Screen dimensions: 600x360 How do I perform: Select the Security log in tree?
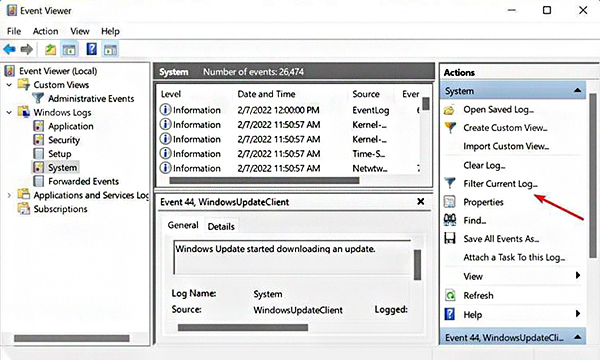point(64,140)
